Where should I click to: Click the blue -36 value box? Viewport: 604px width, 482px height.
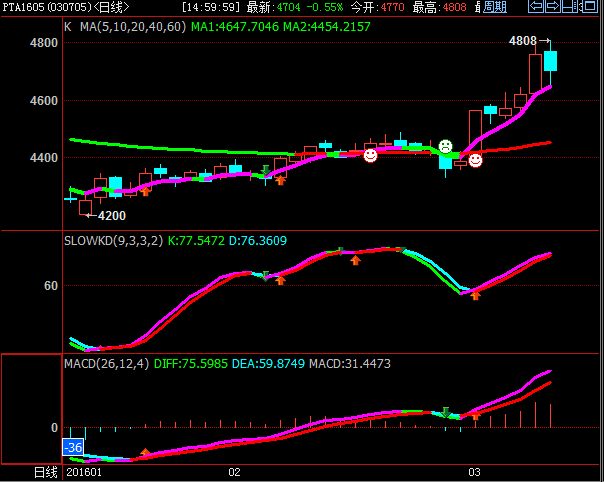tap(73, 447)
